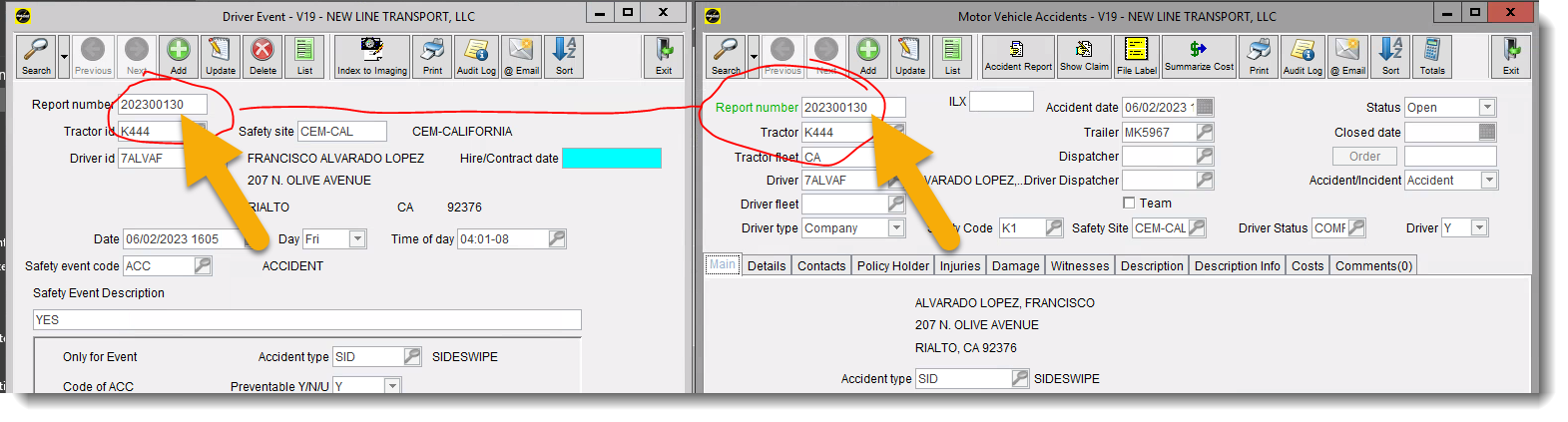This screenshot has width=1568, height=422.
Task: Open Audit Log in Driver Event toolbar
Action: coord(476,57)
